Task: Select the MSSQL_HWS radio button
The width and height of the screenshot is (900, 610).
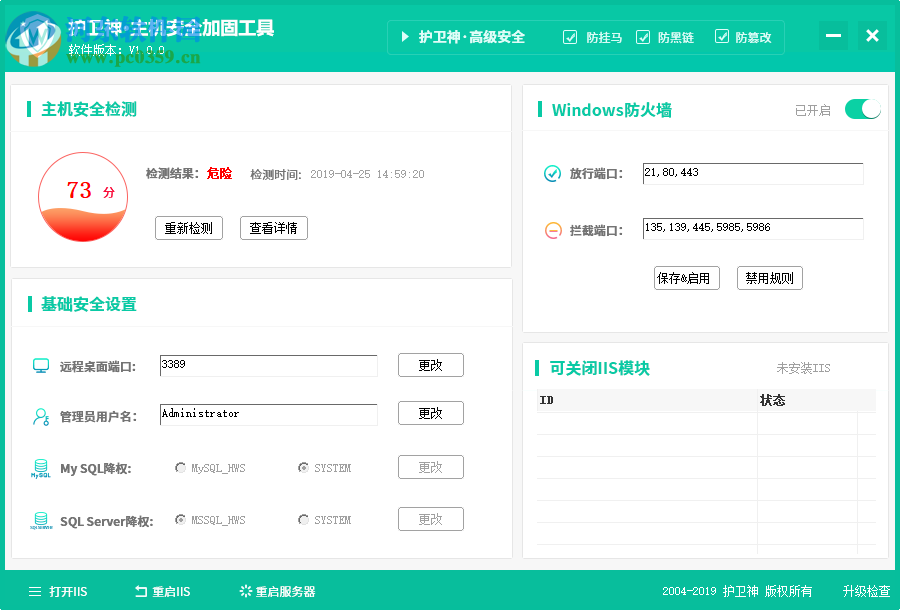Action: pos(181,519)
